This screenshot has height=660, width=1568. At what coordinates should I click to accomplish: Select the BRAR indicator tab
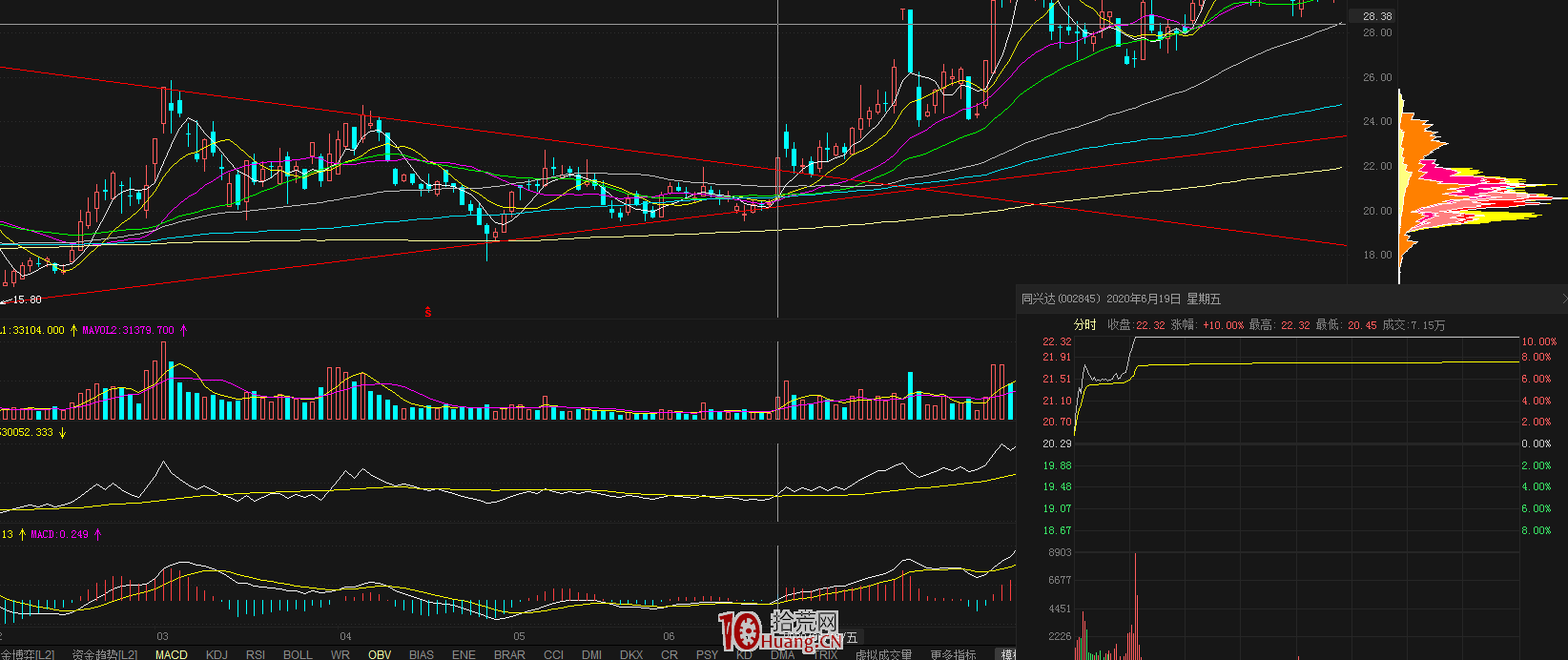509,654
